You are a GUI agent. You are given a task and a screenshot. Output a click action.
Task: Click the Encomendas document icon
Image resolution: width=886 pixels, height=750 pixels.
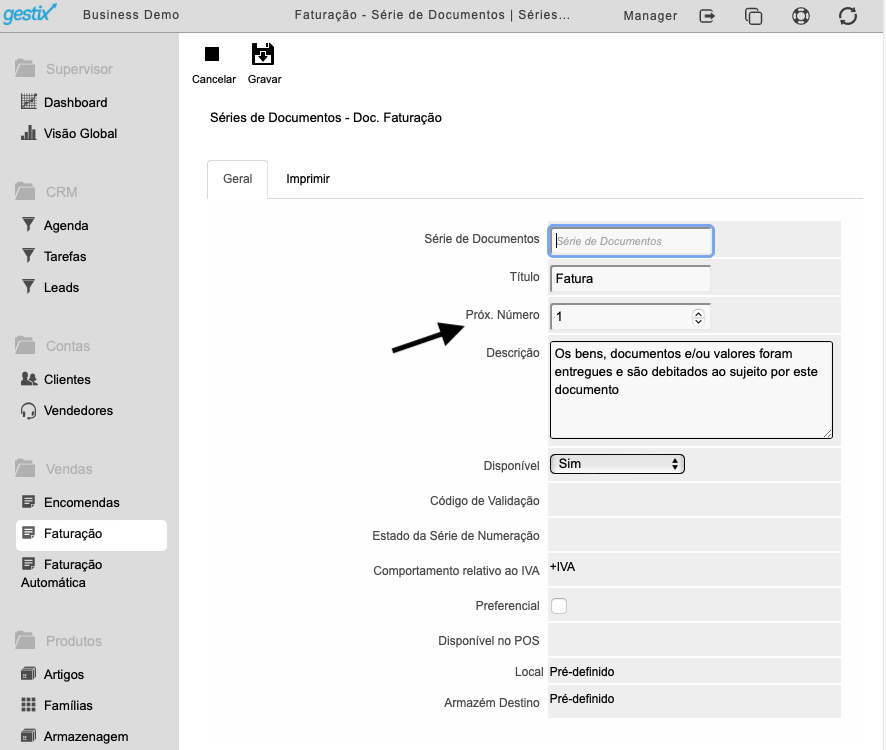28,501
